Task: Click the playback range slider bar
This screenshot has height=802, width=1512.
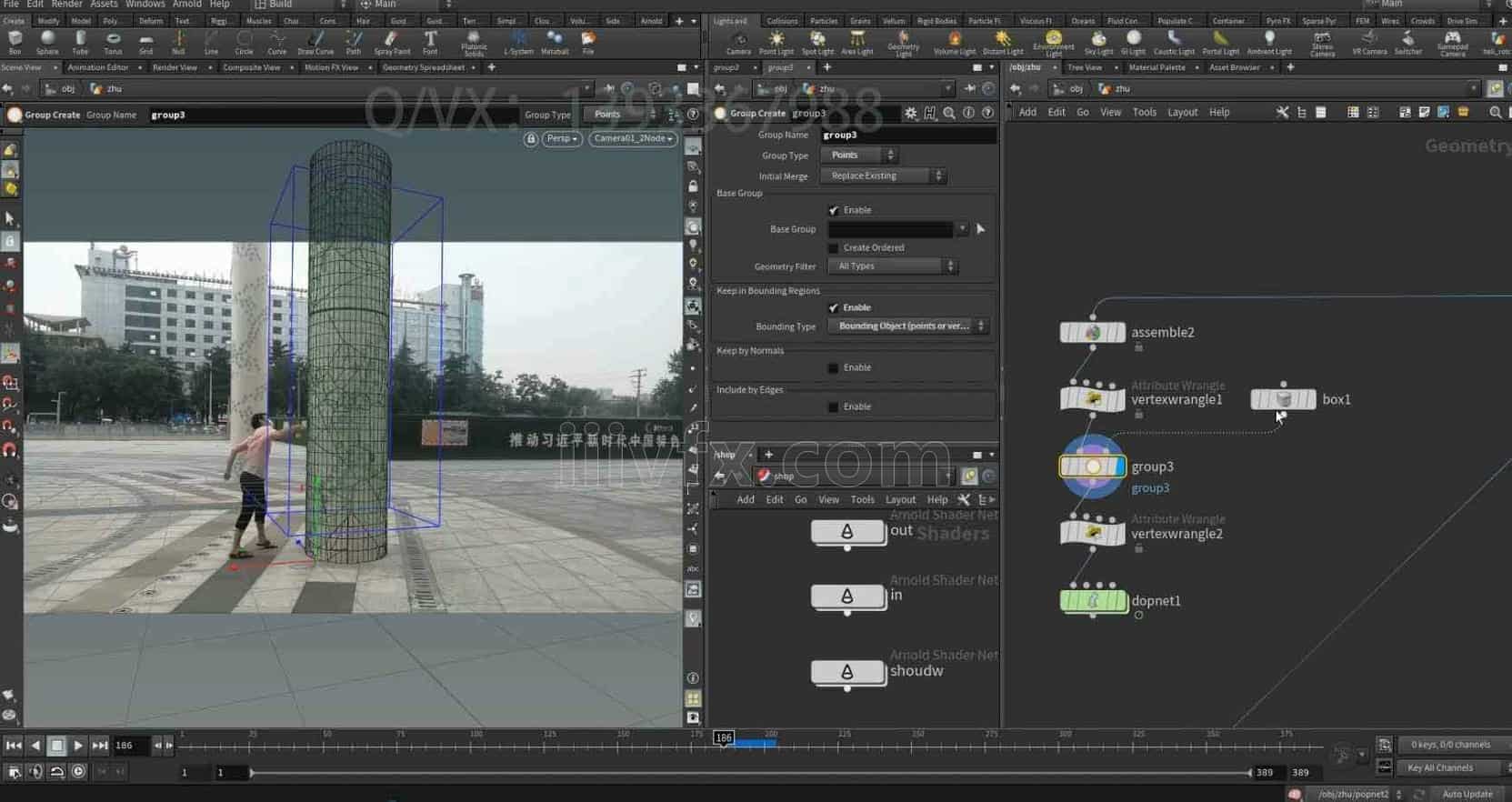Action: pyautogui.click(x=750, y=773)
